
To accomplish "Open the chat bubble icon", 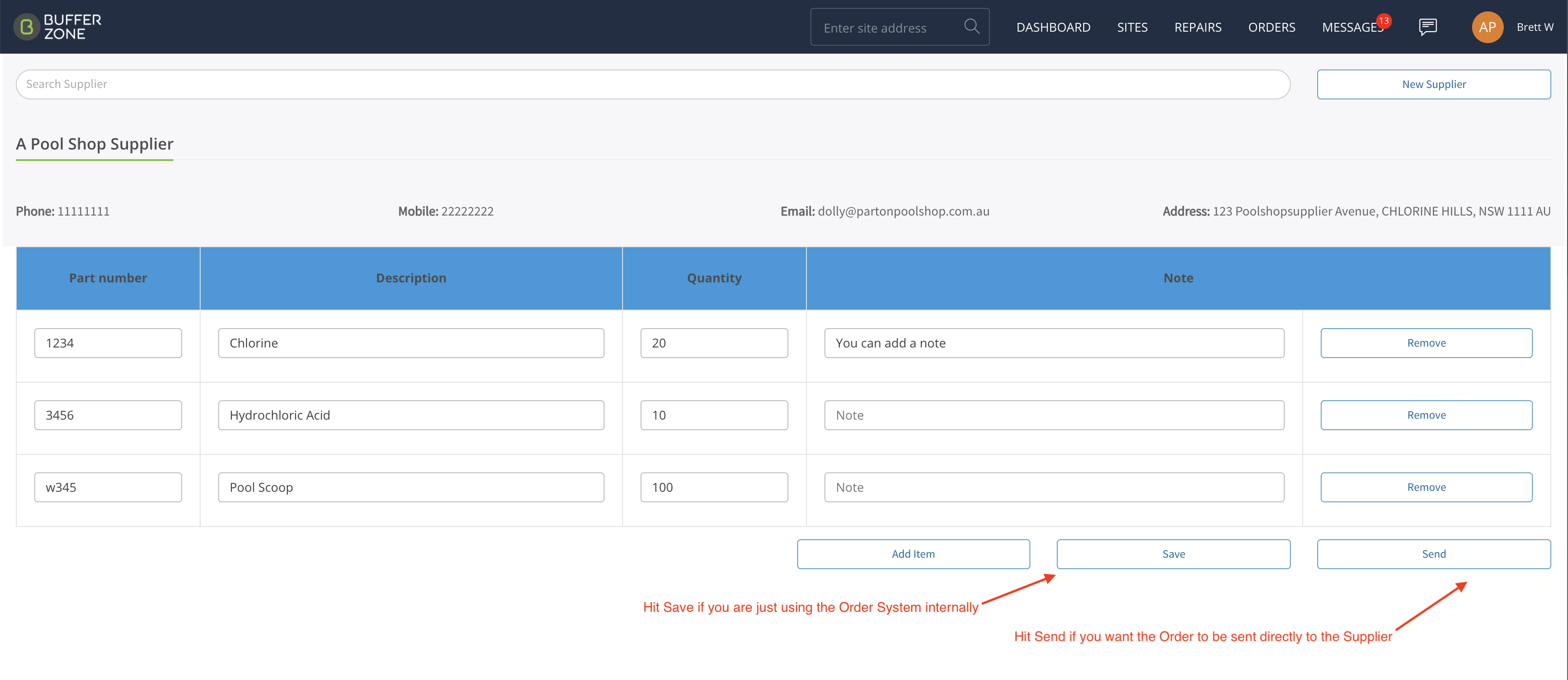I will pyautogui.click(x=1427, y=27).
